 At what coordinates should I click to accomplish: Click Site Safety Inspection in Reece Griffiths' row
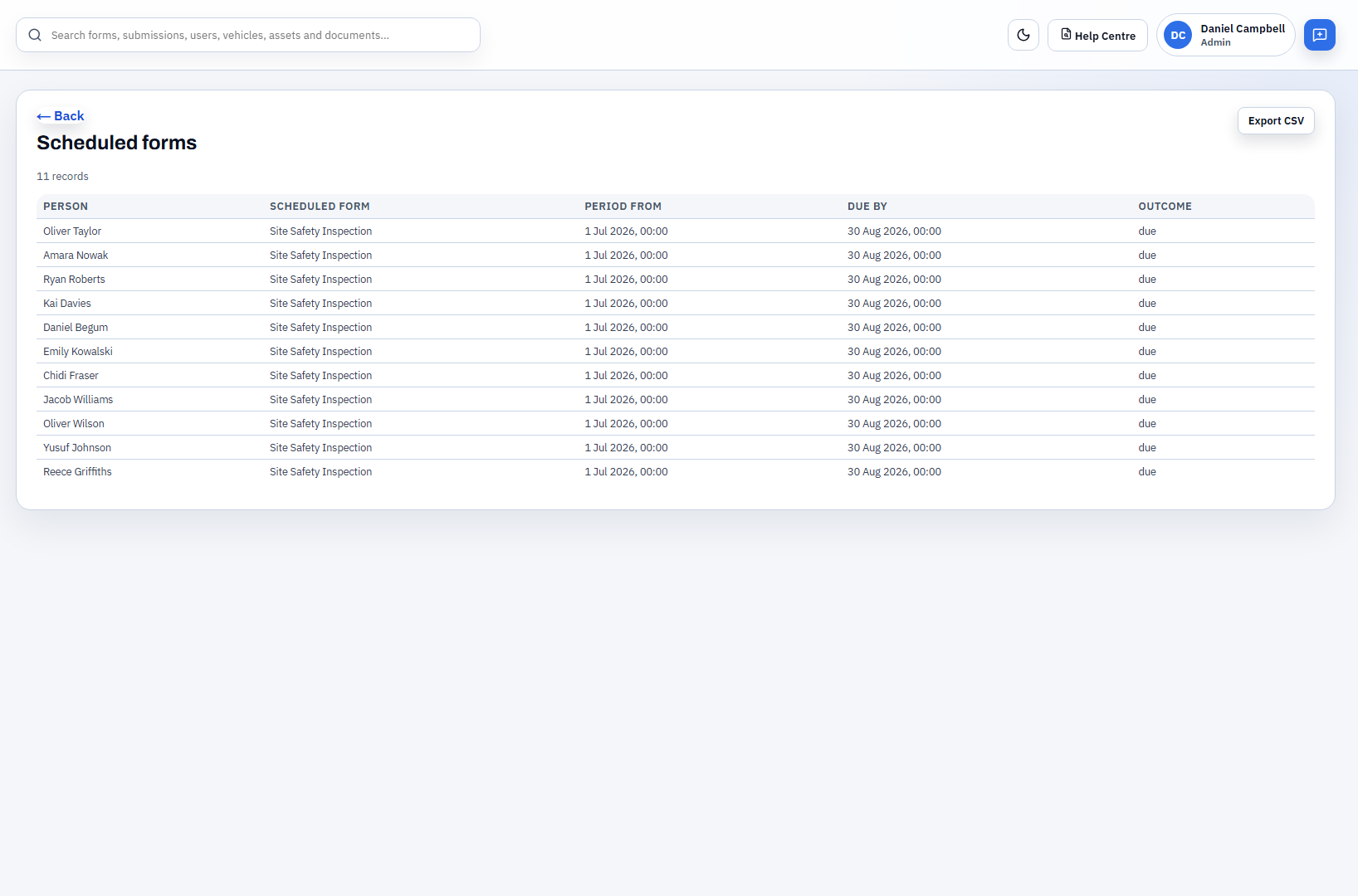(x=320, y=472)
